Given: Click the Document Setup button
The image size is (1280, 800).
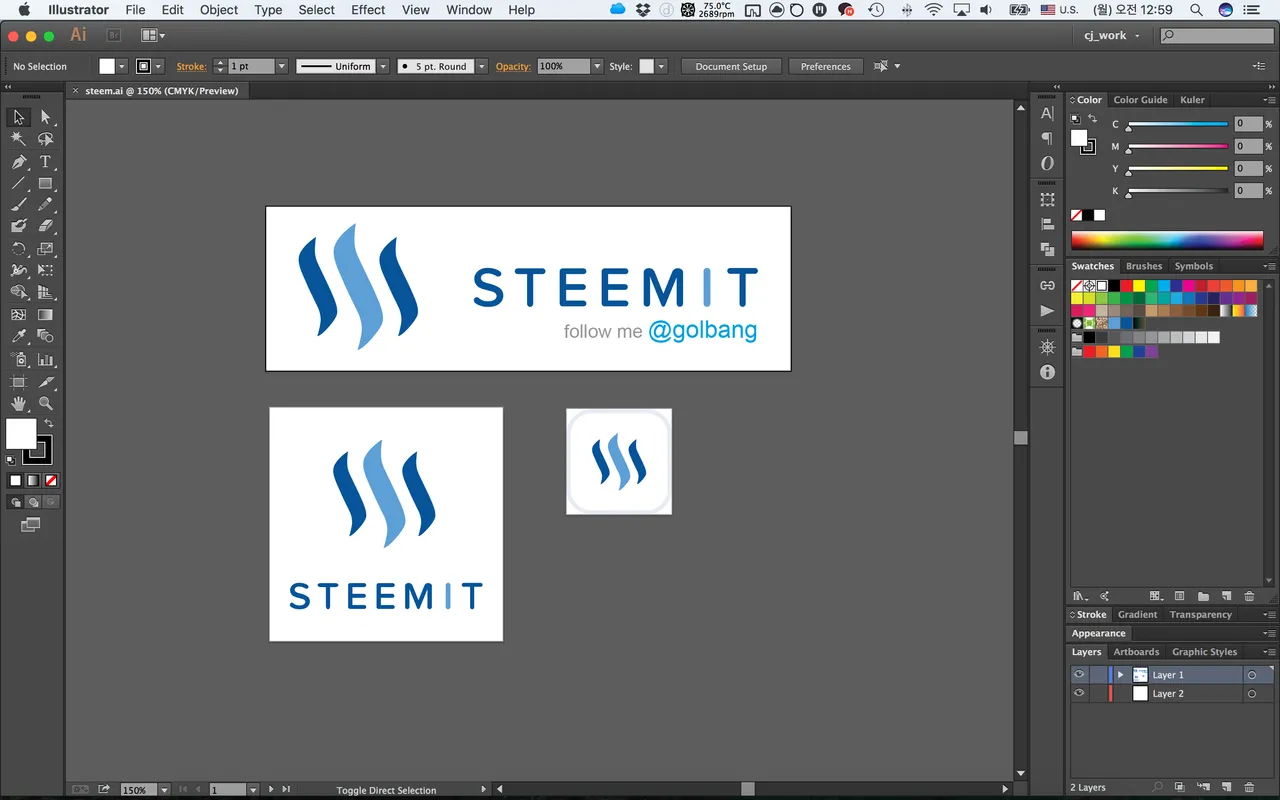Looking at the screenshot, I should click(731, 67).
